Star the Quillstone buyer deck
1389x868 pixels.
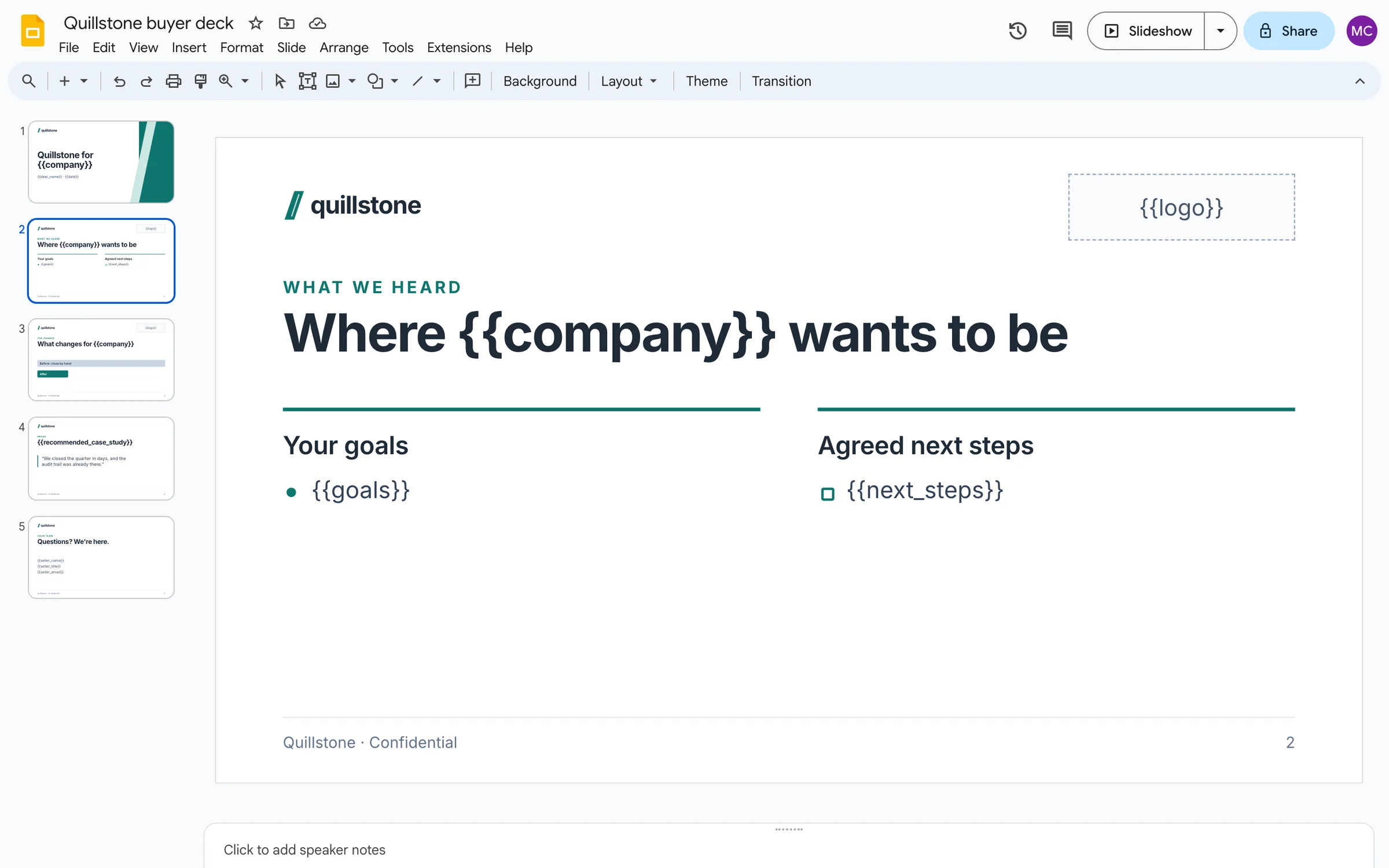coord(256,23)
